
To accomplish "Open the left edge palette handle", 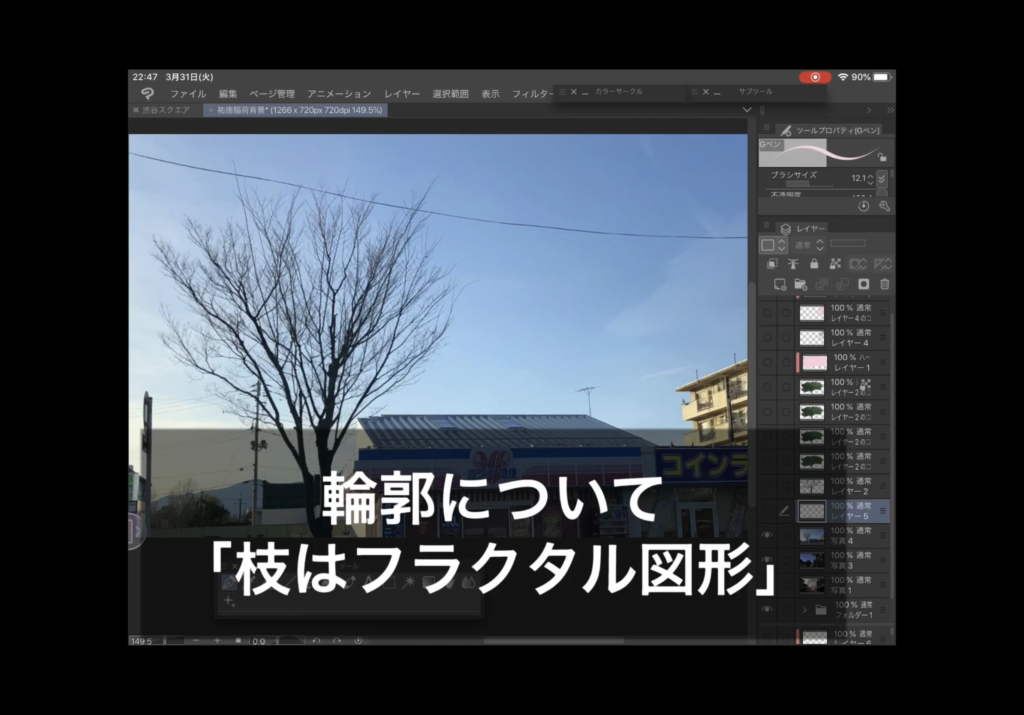I will click(x=136, y=531).
